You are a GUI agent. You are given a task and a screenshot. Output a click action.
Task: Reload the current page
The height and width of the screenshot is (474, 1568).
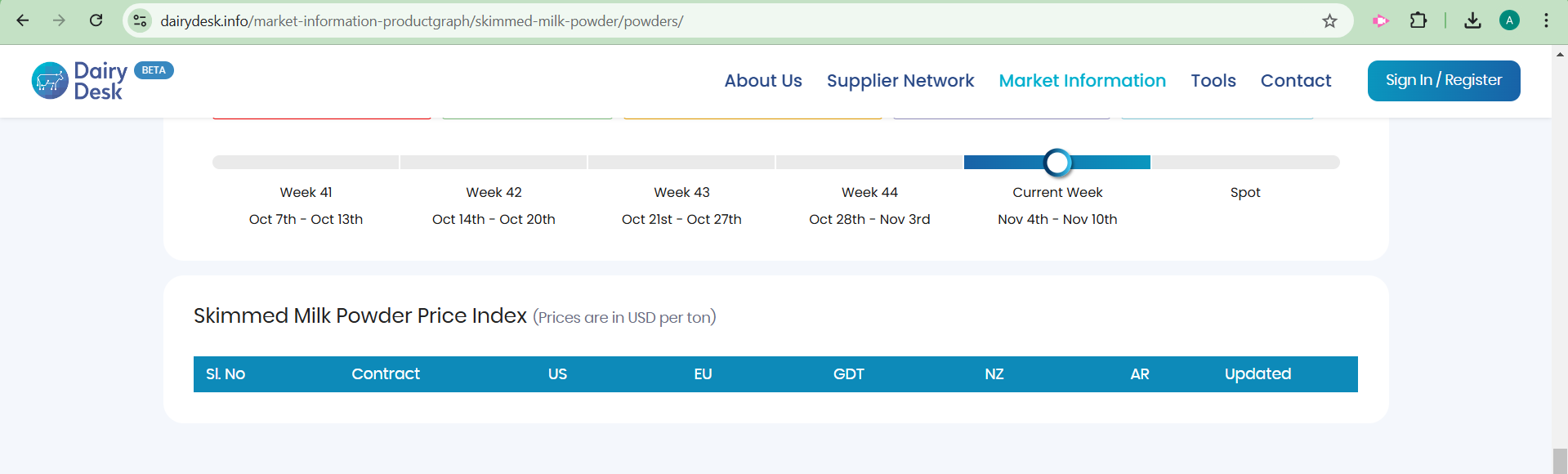point(96,20)
